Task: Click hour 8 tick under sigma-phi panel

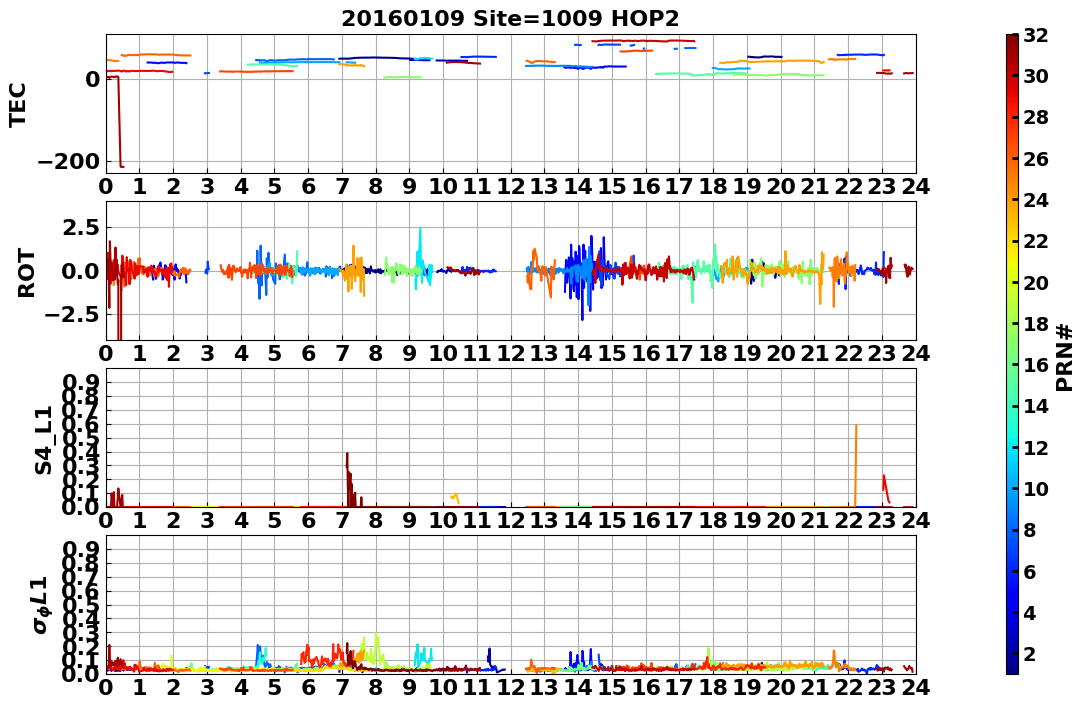Action: pos(376,687)
